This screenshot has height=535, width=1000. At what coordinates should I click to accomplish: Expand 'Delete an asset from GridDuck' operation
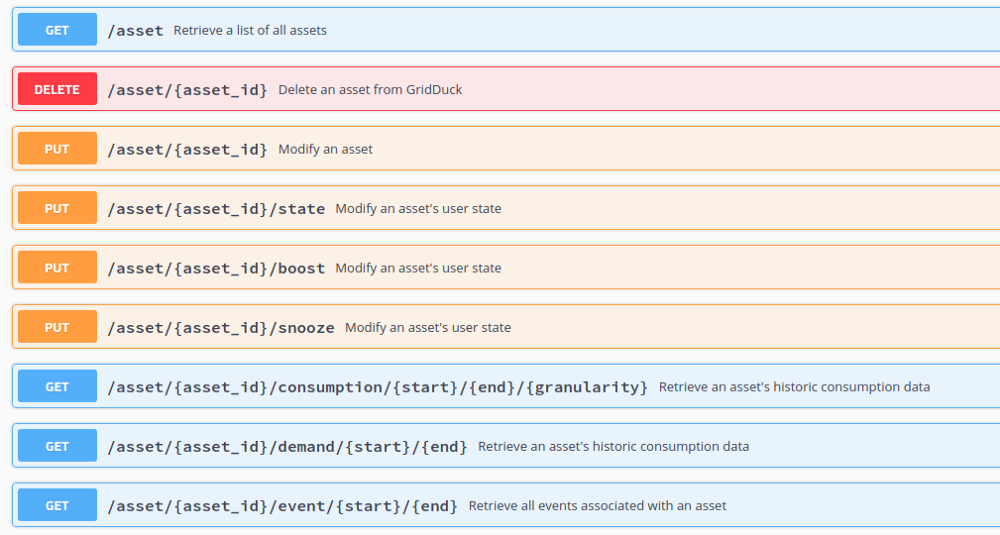(x=370, y=89)
